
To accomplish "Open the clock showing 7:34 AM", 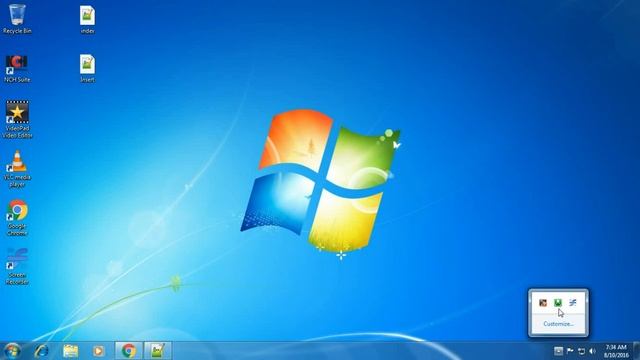I will click(616, 351).
